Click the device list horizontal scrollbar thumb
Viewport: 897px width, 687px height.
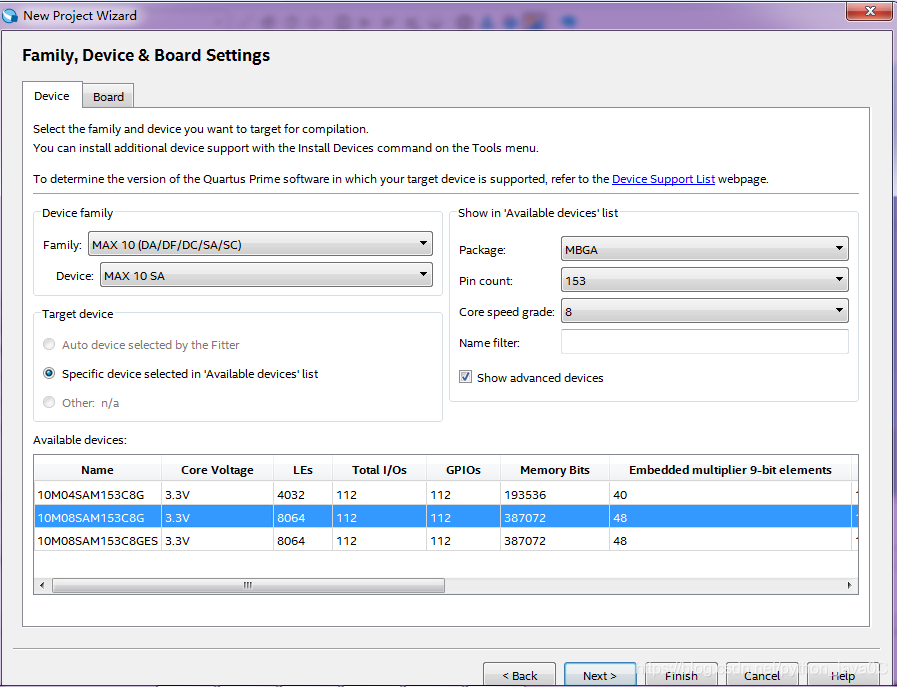248,585
